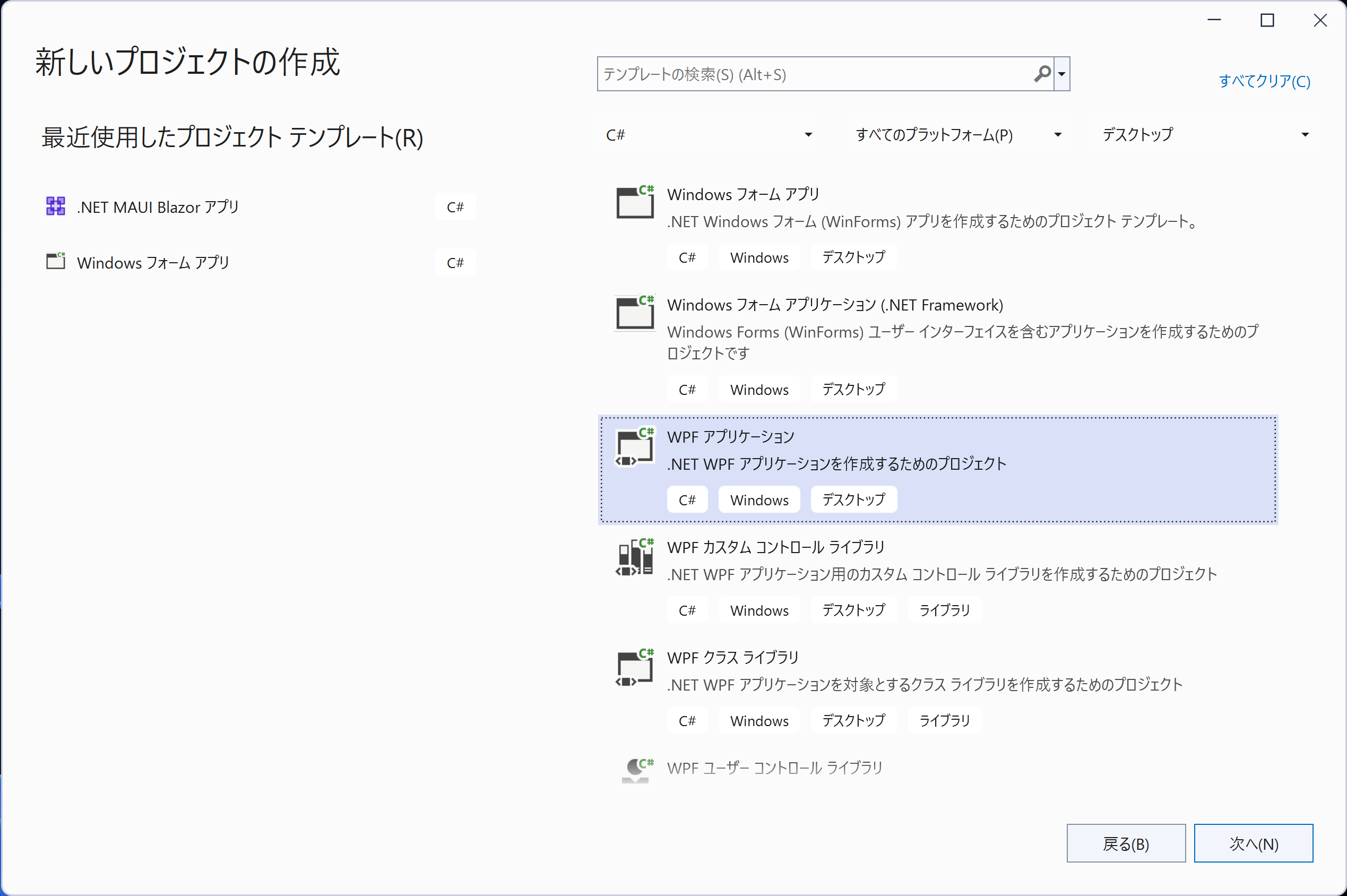
Task: Click the Windows フォーム アプリ icon in recent templates
Action: pyautogui.click(x=55, y=261)
